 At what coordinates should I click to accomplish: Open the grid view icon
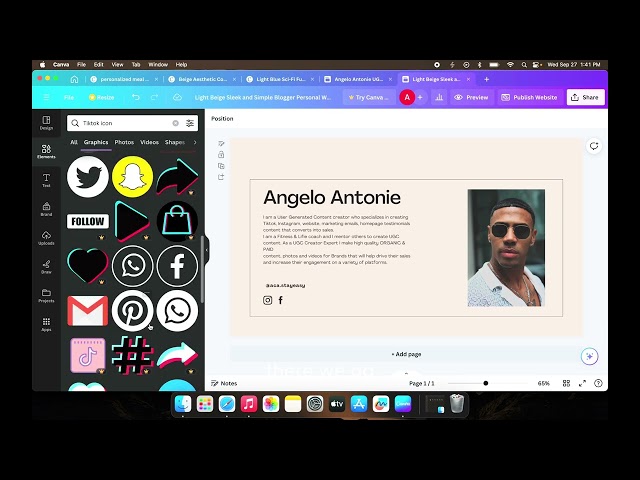(x=566, y=383)
